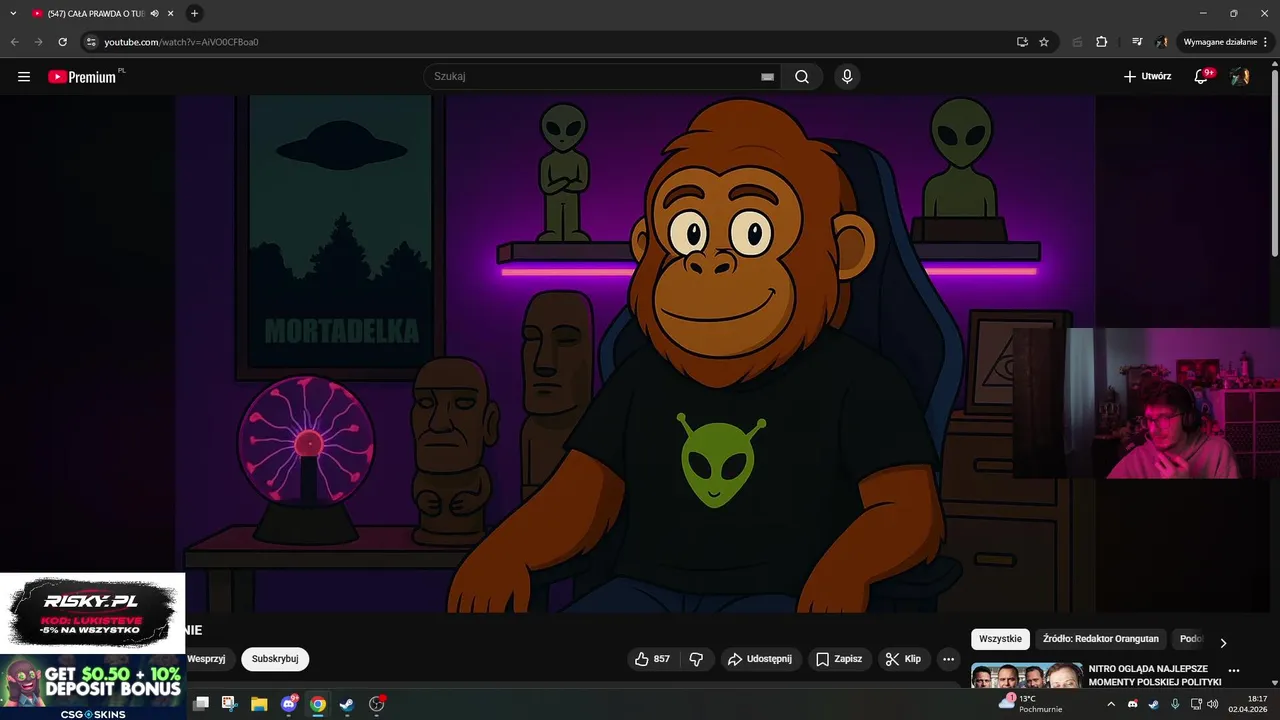
Task: Select Źródło: Redaktor Orangutan chip
Action: point(1100,639)
